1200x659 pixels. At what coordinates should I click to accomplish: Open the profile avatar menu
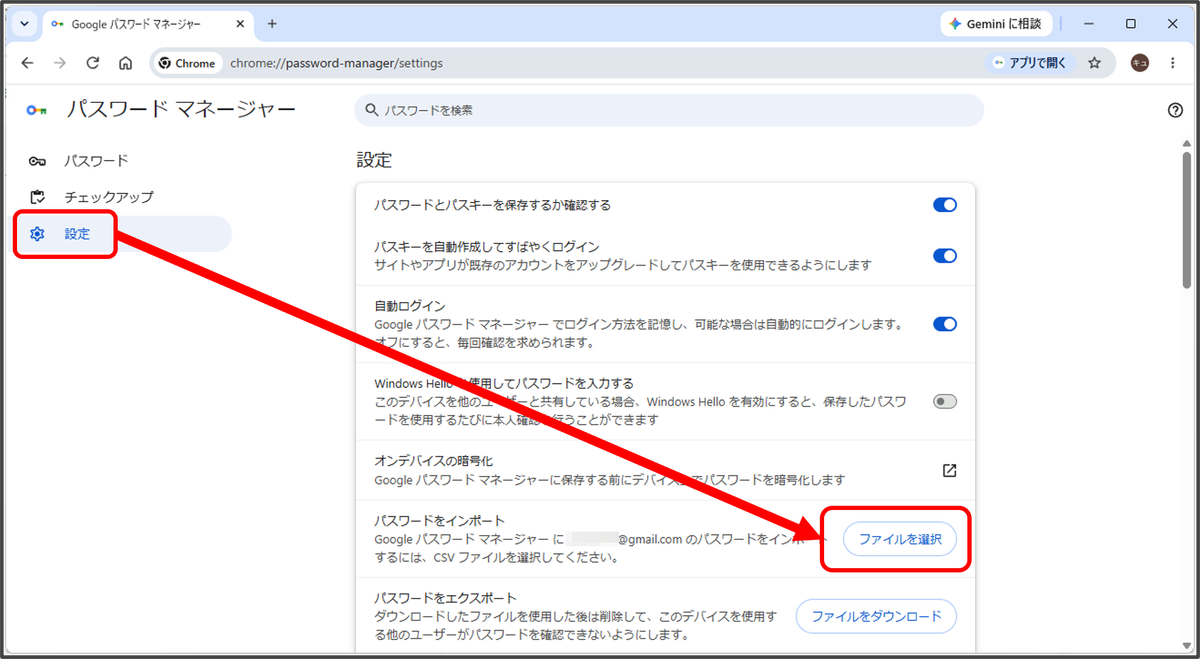pos(1140,63)
